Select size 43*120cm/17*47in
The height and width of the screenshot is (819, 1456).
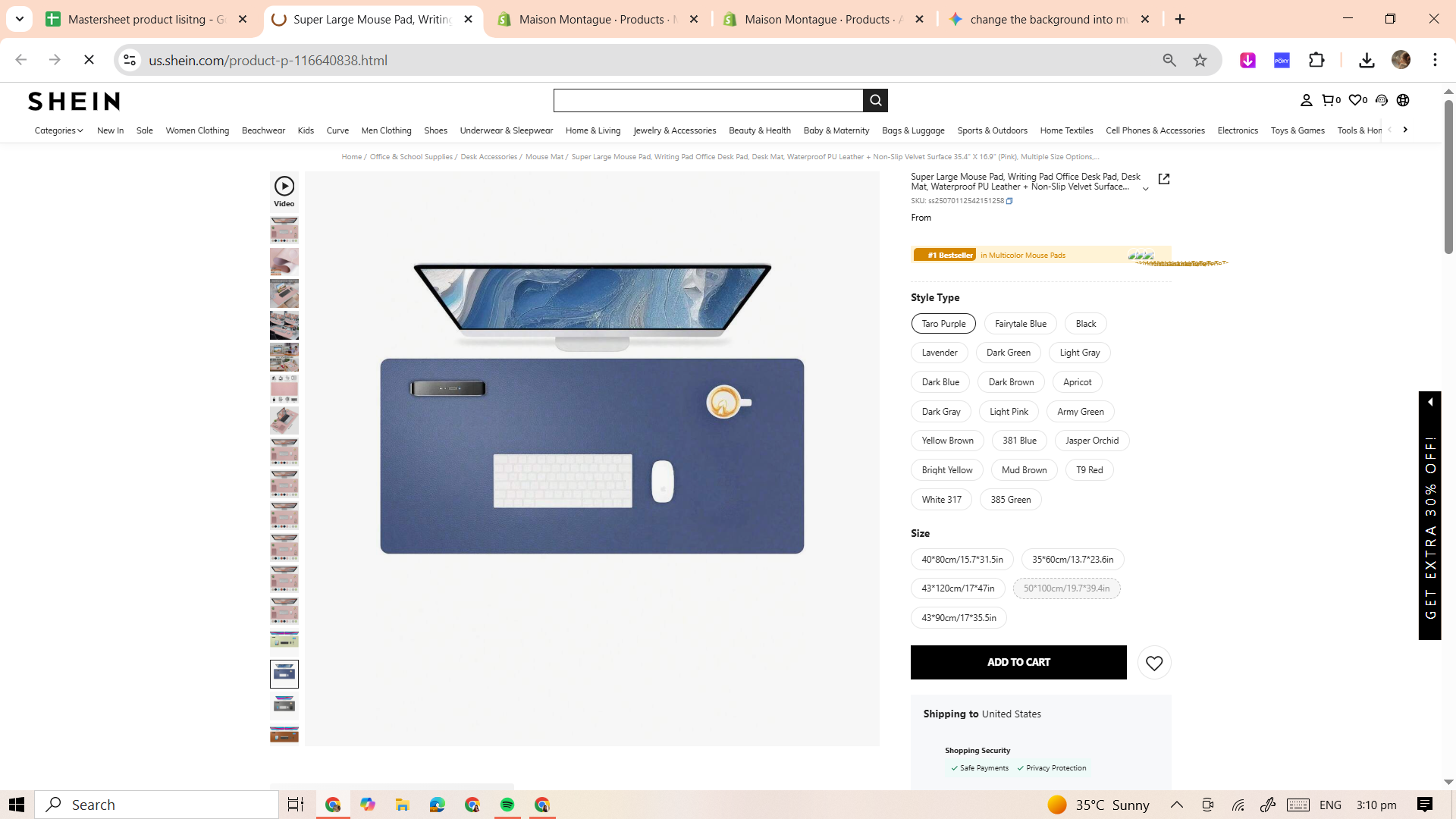(x=958, y=588)
